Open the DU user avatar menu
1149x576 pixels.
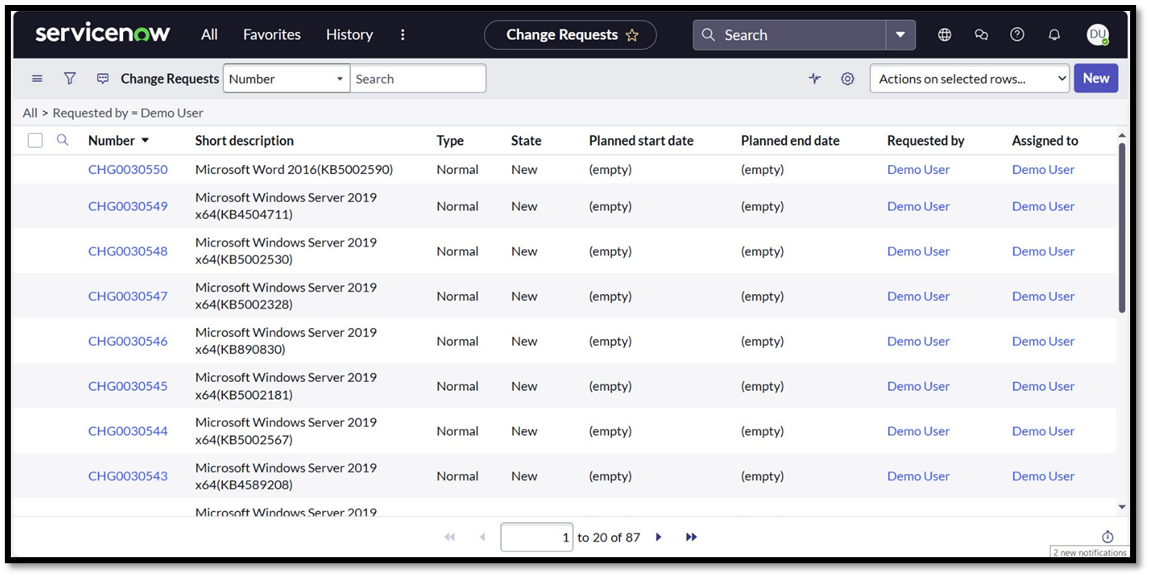tap(1097, 34)
